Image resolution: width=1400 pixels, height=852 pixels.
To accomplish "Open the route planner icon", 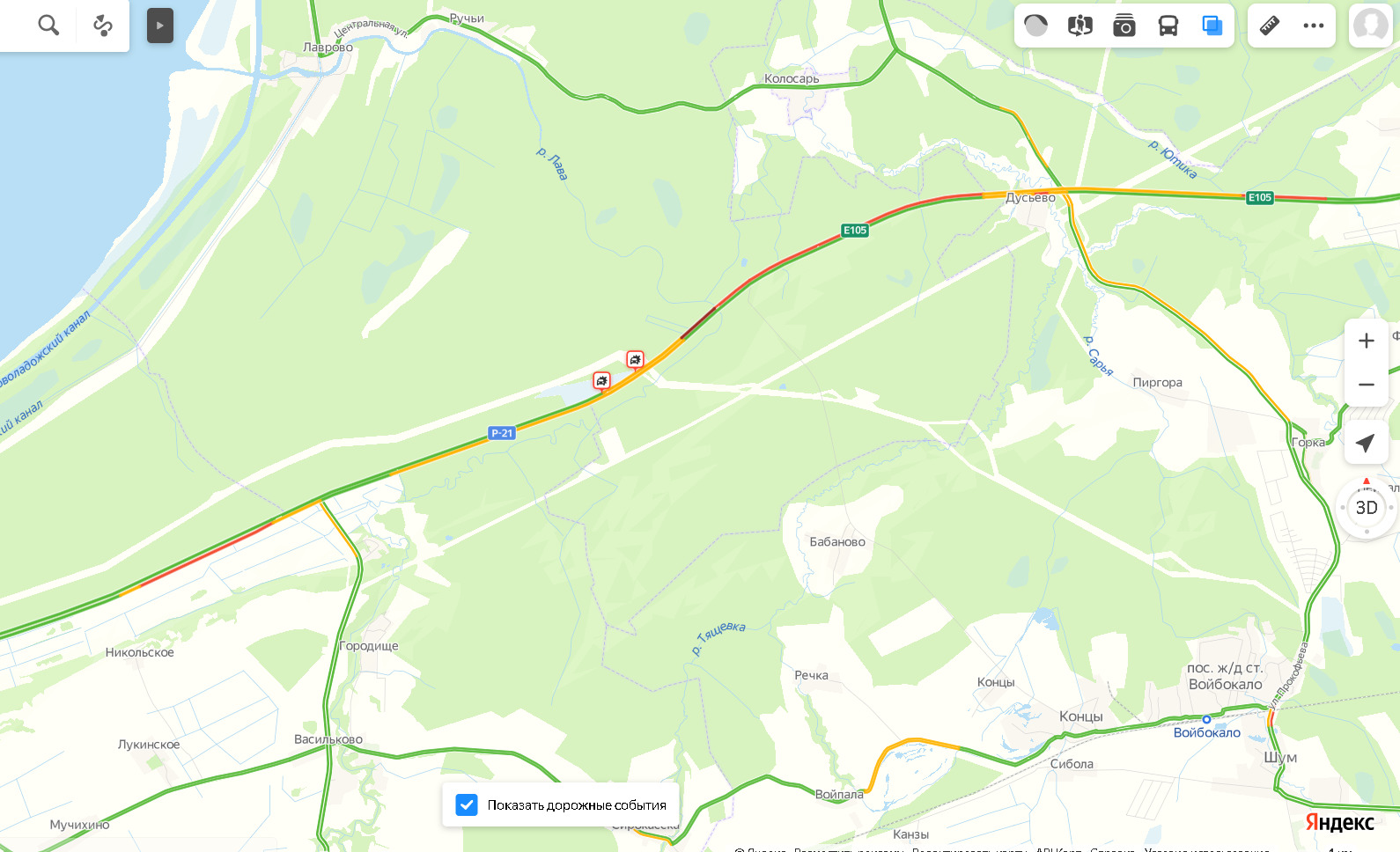I will coord(102,26).
